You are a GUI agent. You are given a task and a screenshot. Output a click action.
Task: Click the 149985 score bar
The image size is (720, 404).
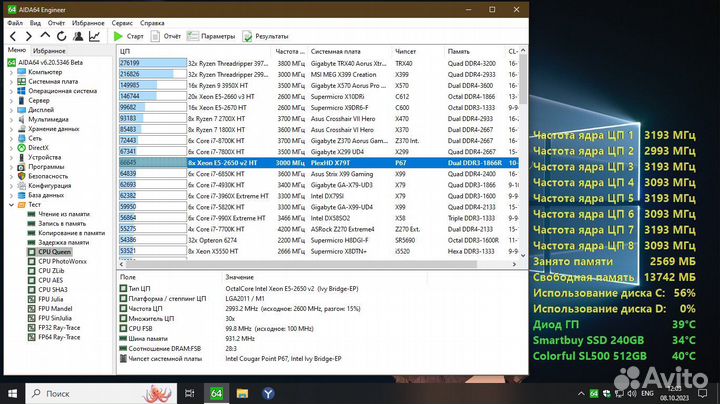pyautogui.click(x=153, y=85)
